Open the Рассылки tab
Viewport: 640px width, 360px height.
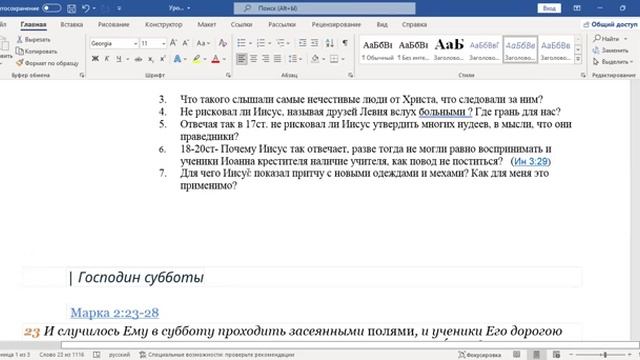coord(282,24)
